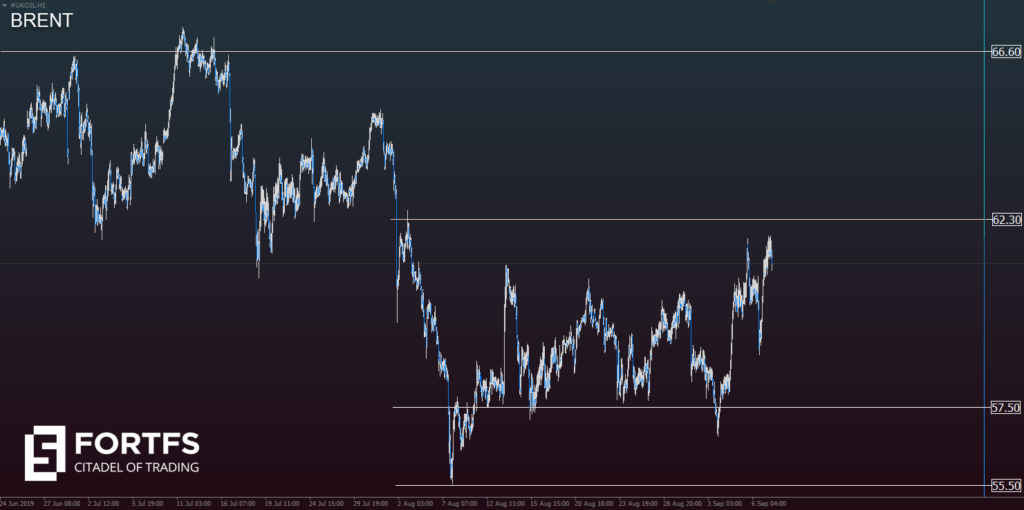The height and width of the screenshot is (510, 1024).
Task: Click the 16 Jul 07:00 time marker
Action: 238,504
